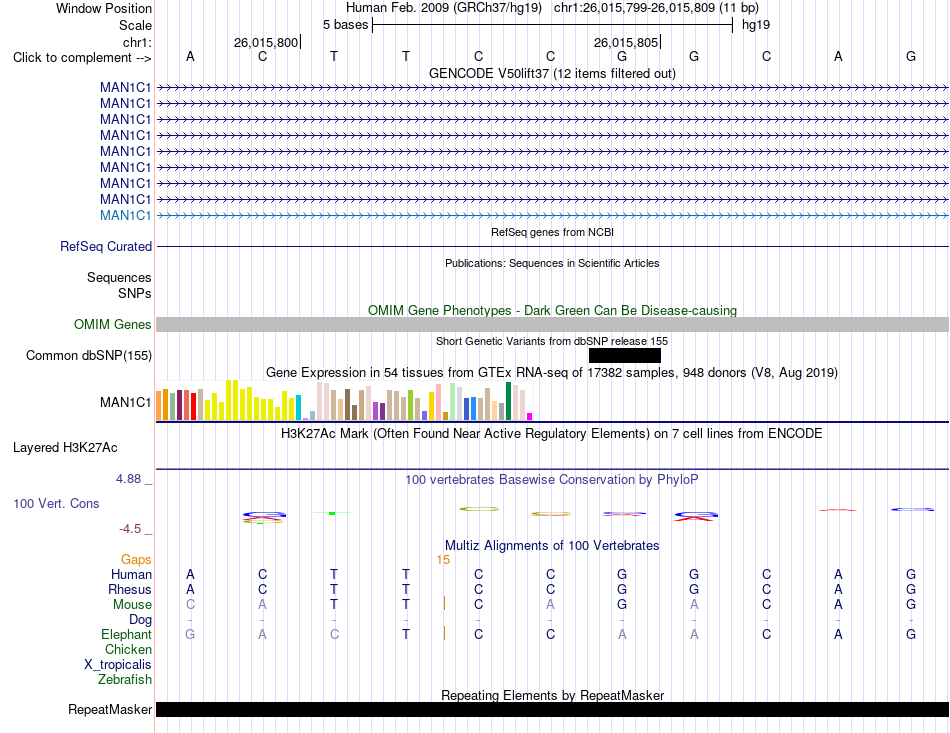Screen dimensions: 950x733
Task: Click the X_tropicalis alignment row label
Action: [118, 665]
